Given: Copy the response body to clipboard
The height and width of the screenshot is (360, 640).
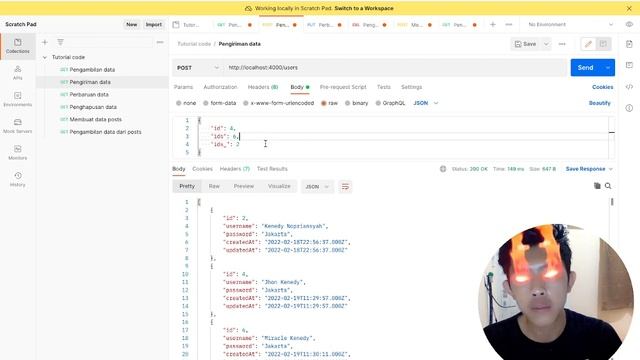Looking at the screenshot, I should click(x=597, y=186).
